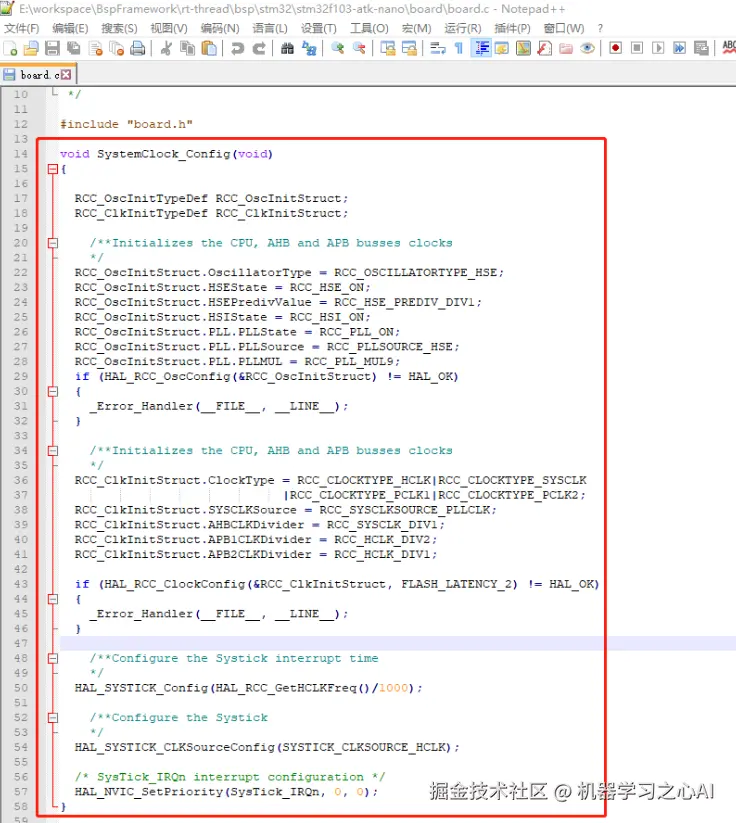Screen dimensions: 736x823
Task: Collapse the if block fold at line 44
Action: tap(52, 599)
